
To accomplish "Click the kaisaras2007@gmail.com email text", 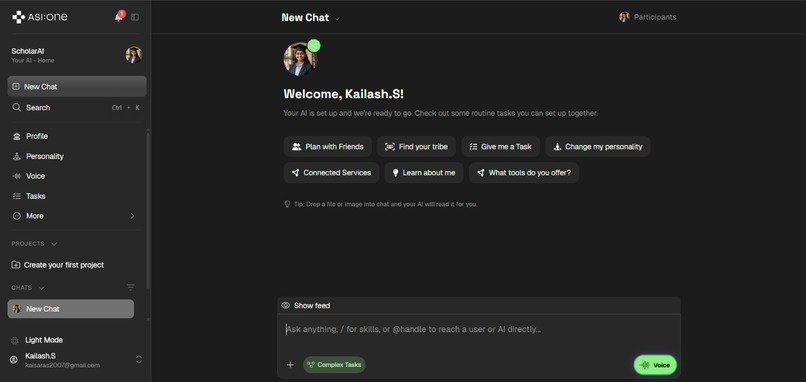I will tap(63, 366).
